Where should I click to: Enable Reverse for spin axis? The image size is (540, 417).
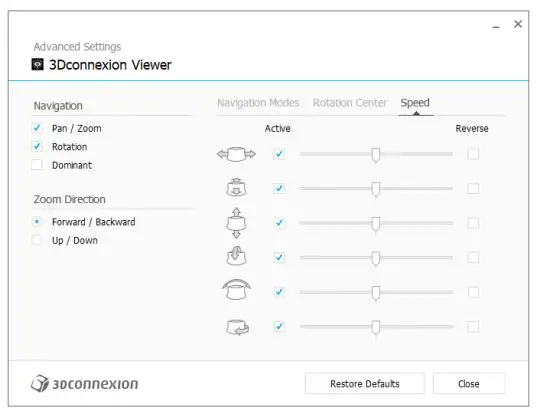coord(473,326)
